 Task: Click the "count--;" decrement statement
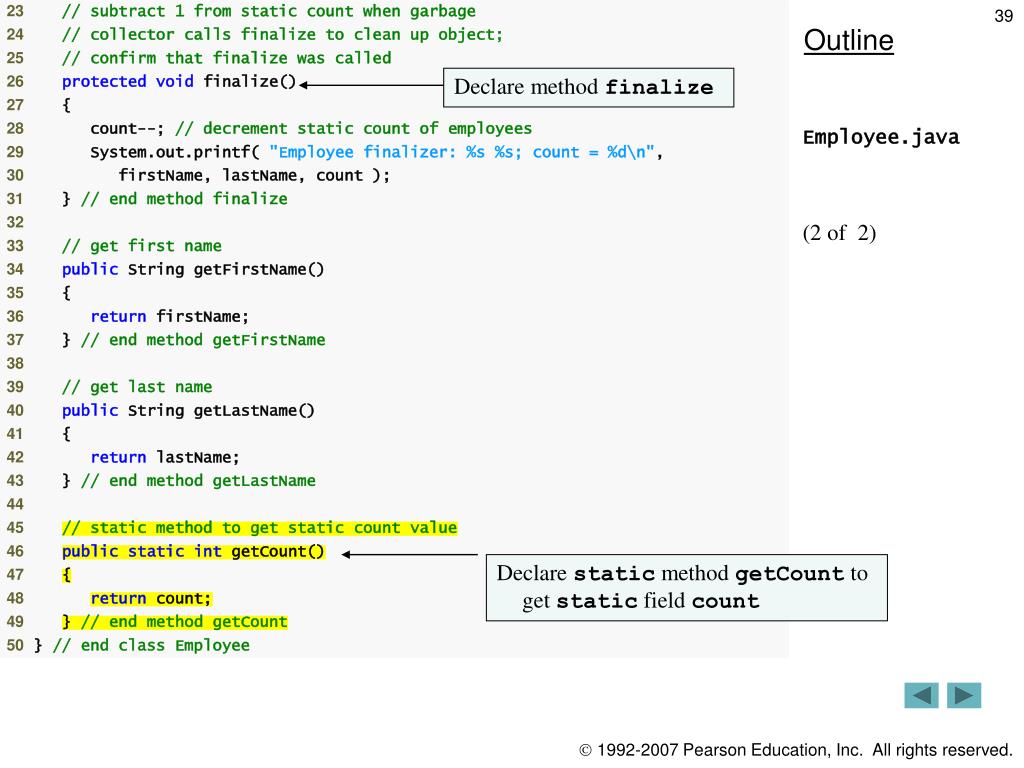point(127,129)
